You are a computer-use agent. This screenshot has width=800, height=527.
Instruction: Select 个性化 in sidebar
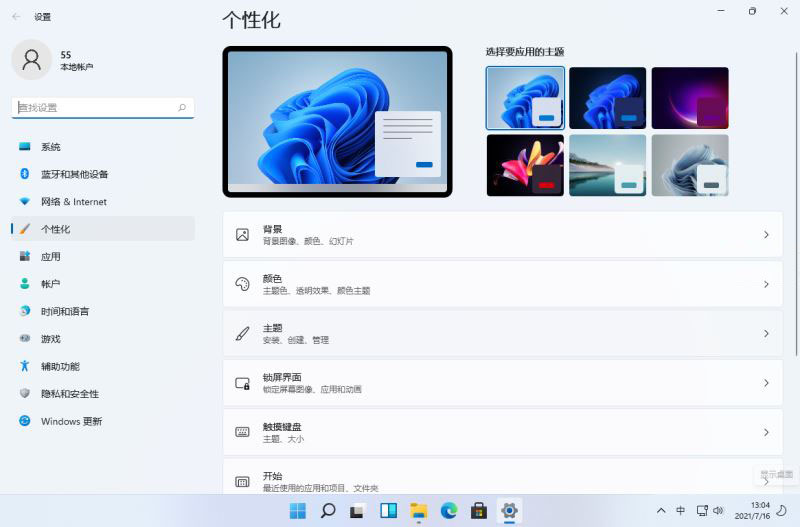pos(103,229)
